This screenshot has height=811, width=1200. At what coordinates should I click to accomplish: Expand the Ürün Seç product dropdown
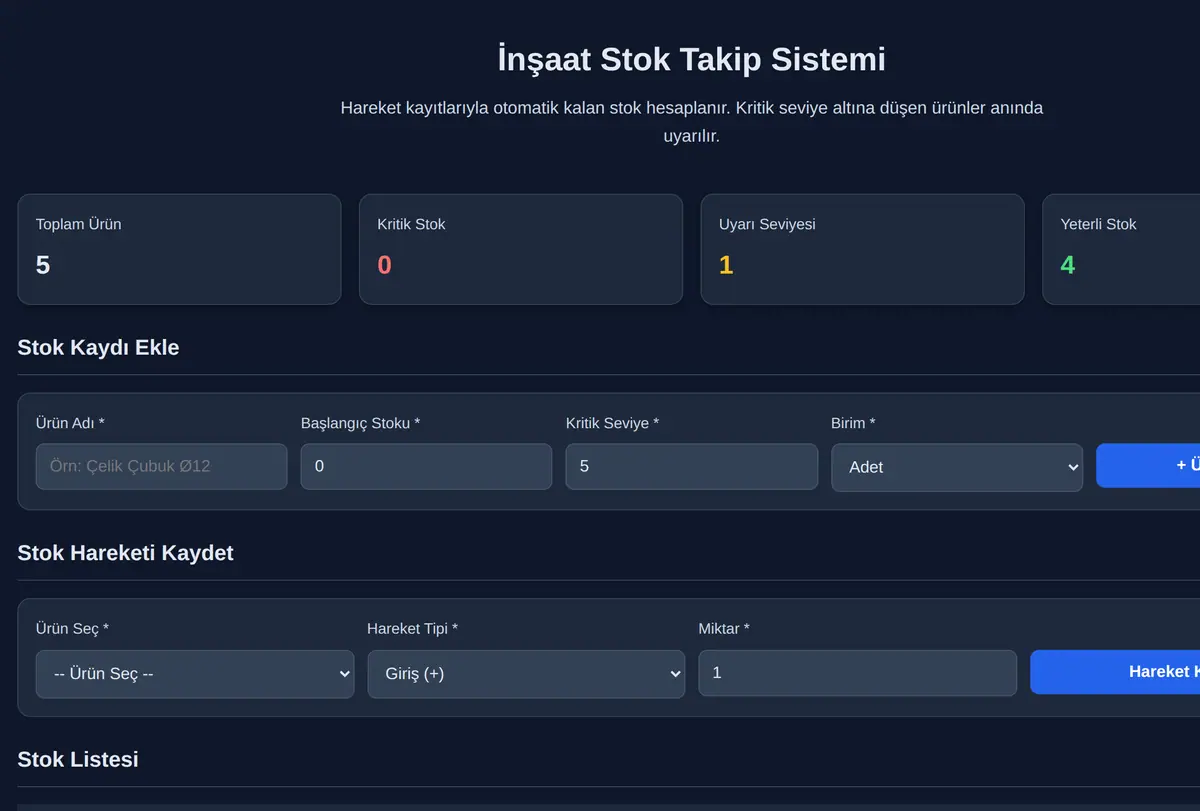pos(195,674)
